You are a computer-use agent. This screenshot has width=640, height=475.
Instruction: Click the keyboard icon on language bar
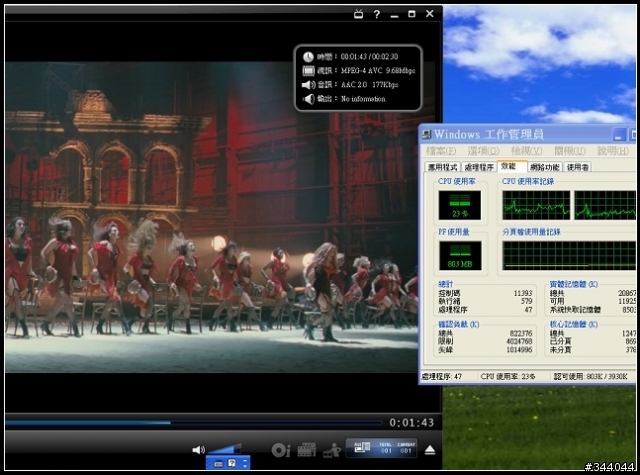(x=218, y=464)
